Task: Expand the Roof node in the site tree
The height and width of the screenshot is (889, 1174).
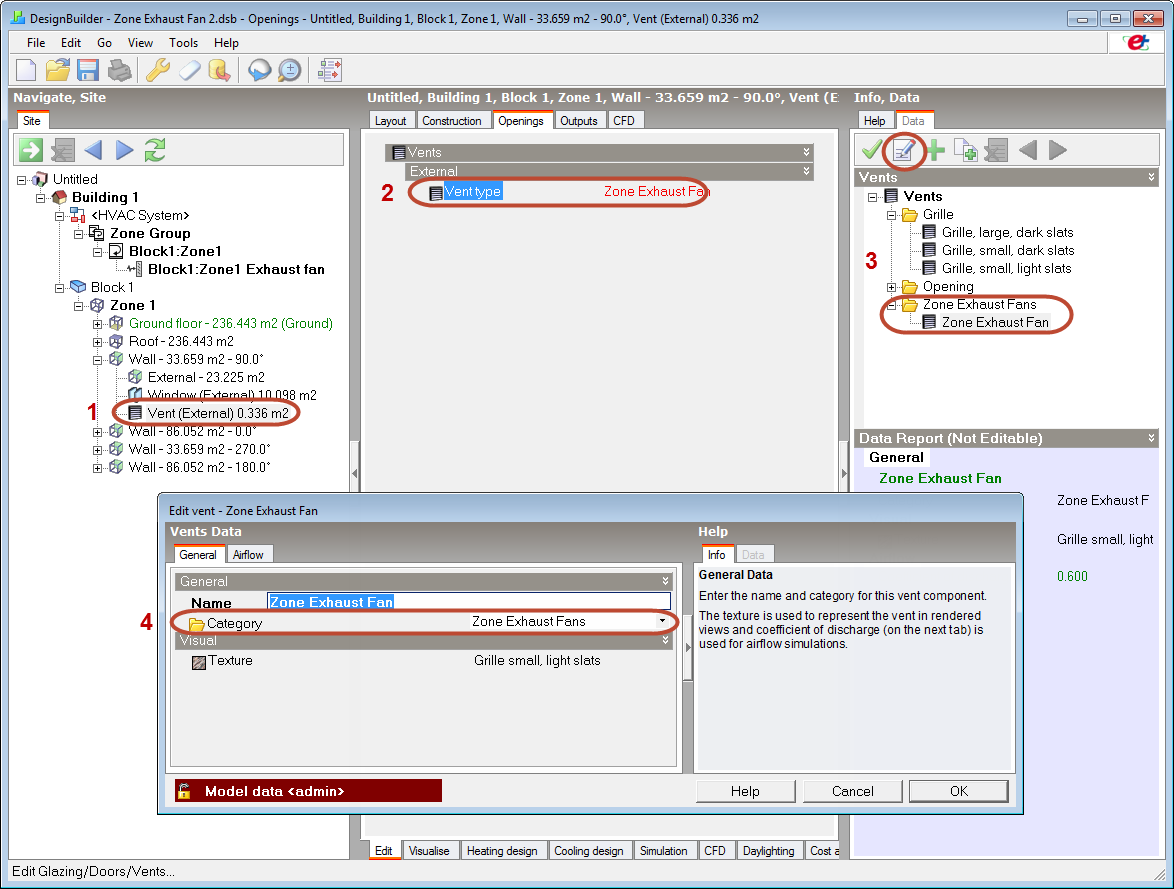Action: click(98, 342)
